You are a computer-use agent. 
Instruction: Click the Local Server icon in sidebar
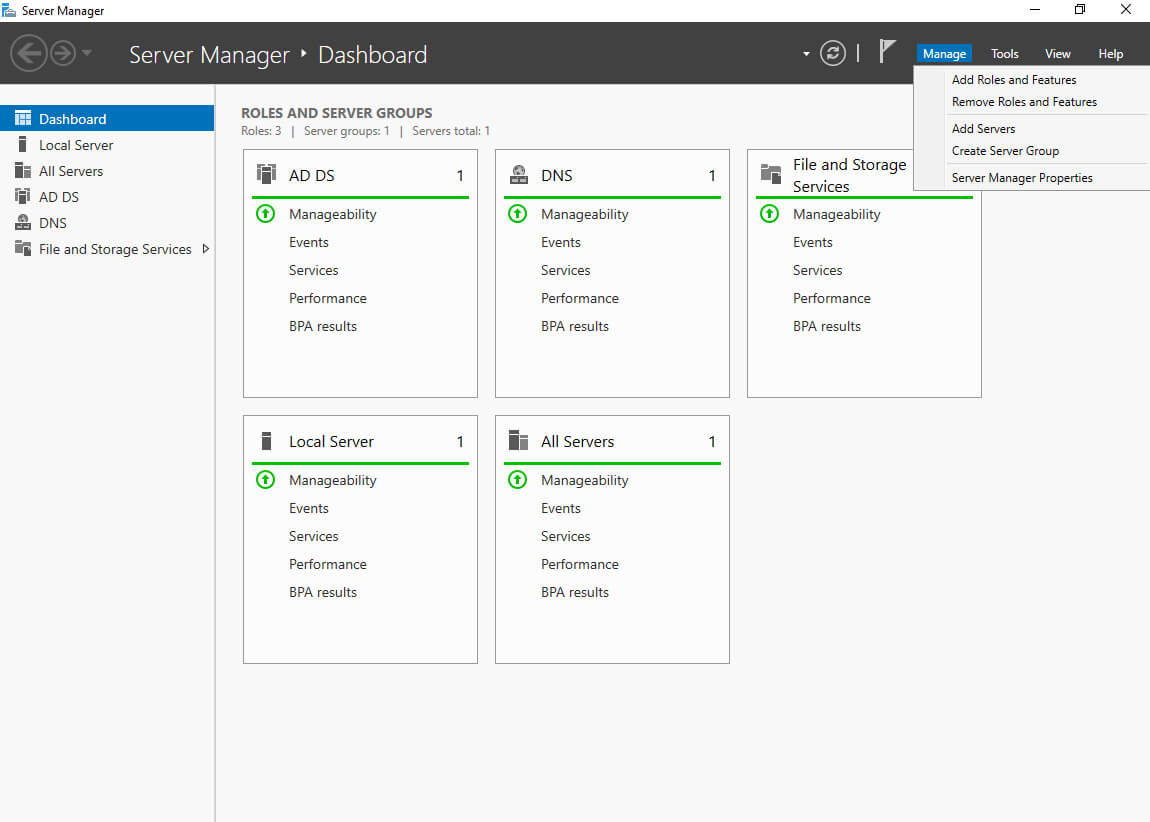point(23,144)
